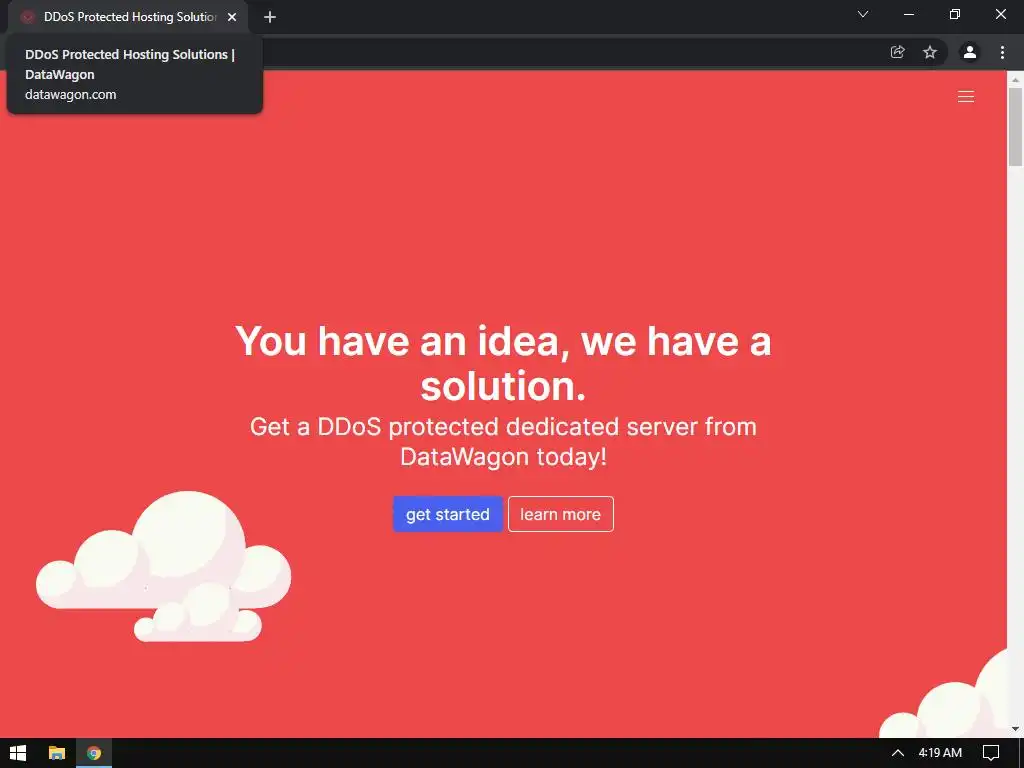This screenshot has width=1024, height=768.
Task: Open Chrome three-dot menu
Action: (x=1002, y=52)
